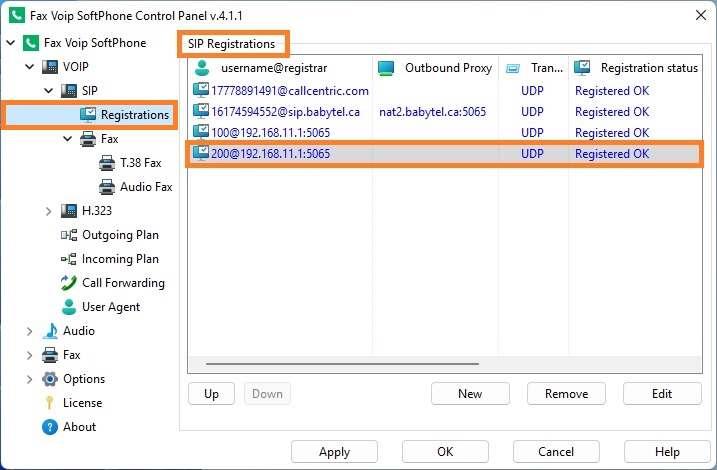Collapse the Fax Voip SoftPhone root node
Viewport: 717px width, 470px height.
[x=11, y=43]
